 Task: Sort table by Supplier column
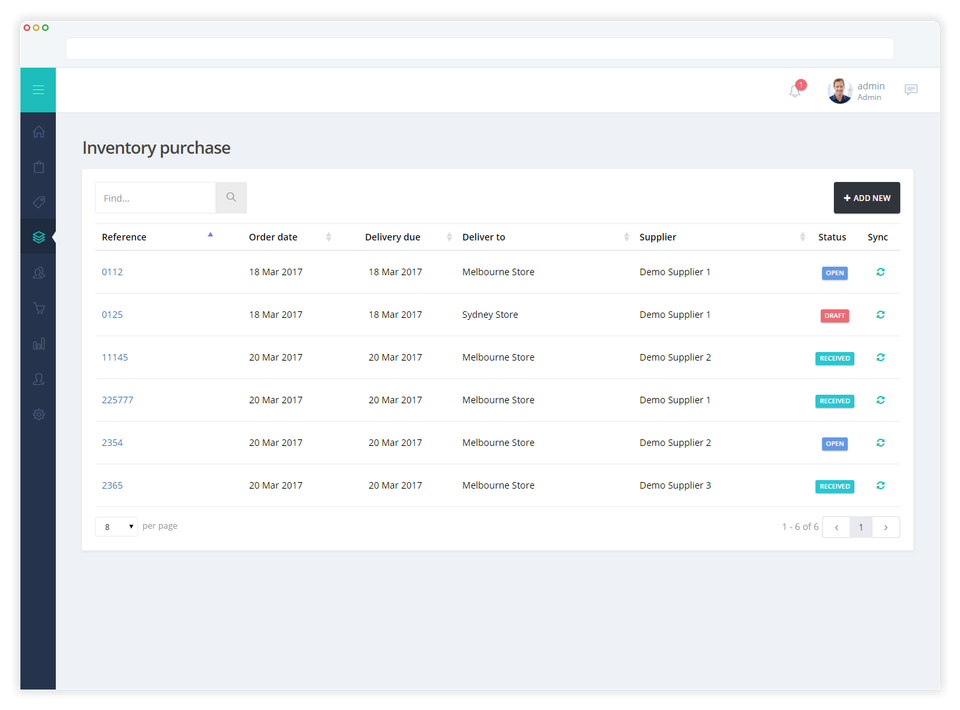click(x=658, y=237)
